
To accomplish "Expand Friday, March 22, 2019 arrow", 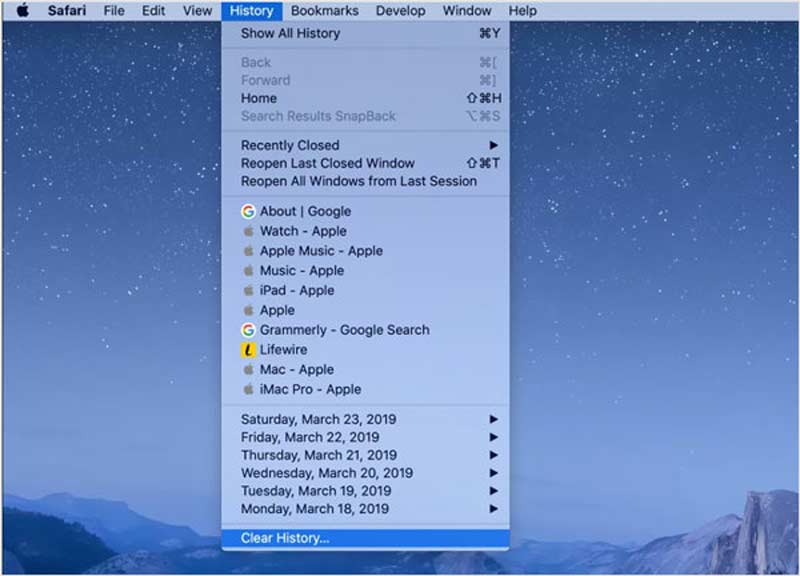I will pos(493,437).
